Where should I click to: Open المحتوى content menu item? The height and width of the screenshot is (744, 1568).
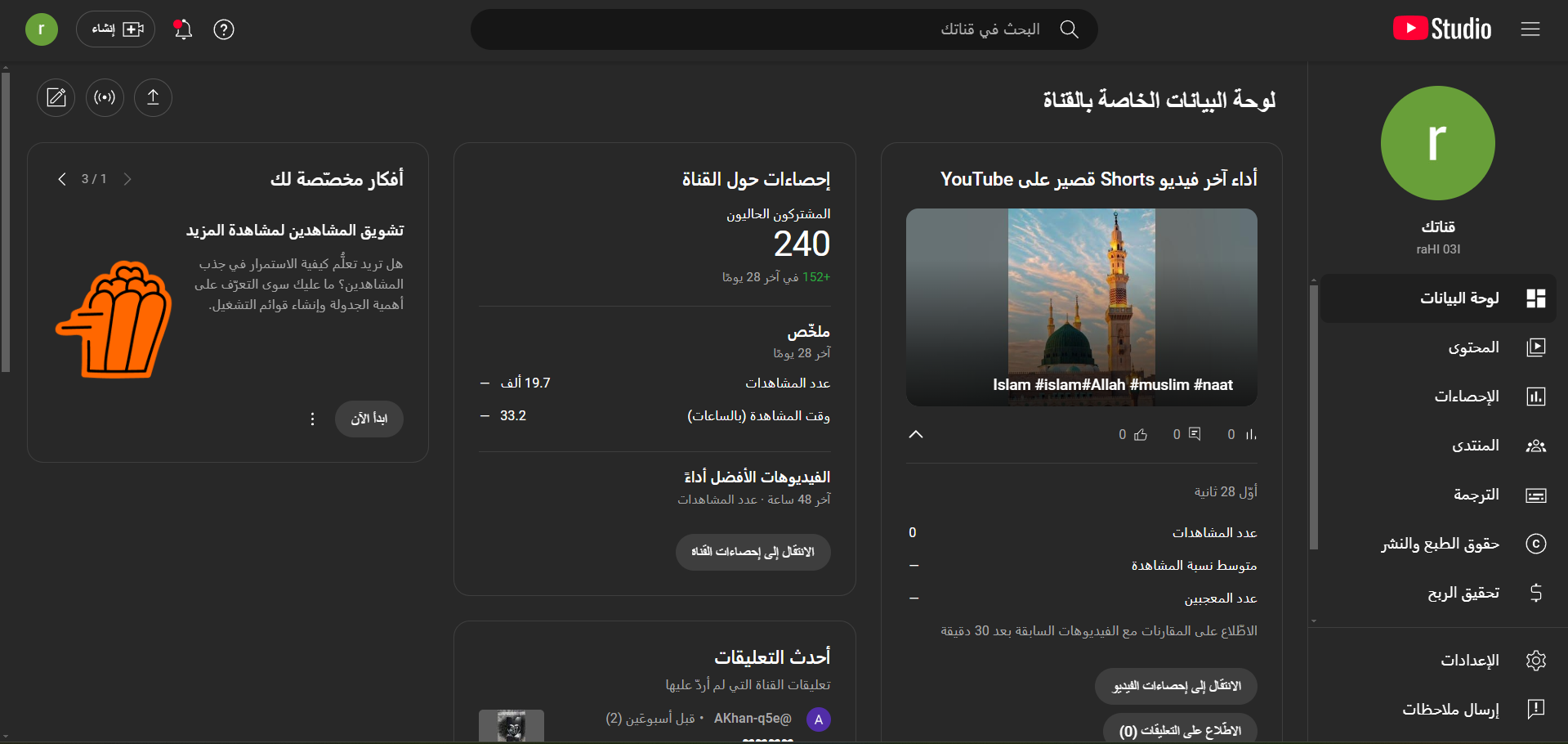[x=1437, y=347]
